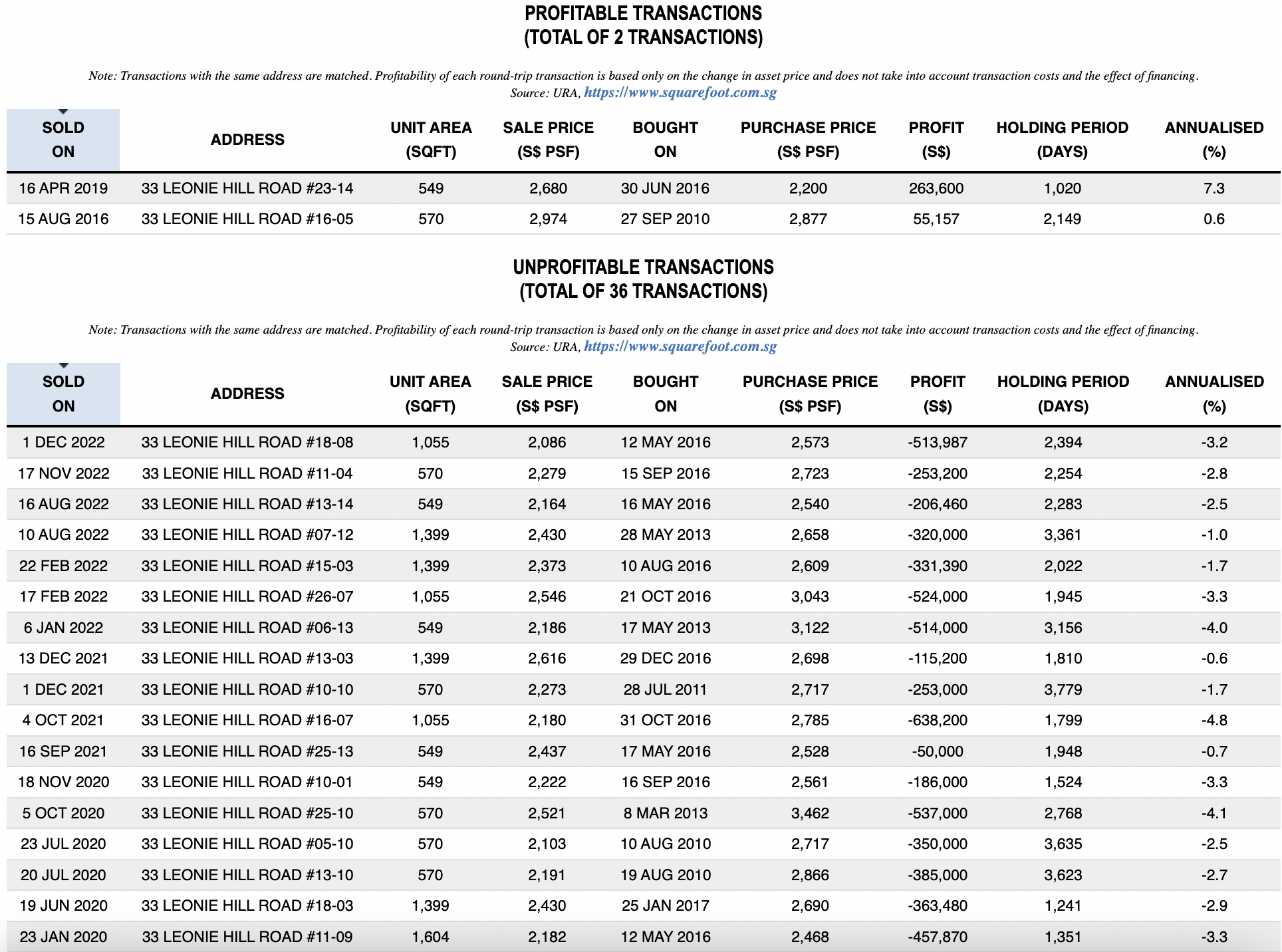Click sort arrow above SOLD ON in profitable table
The width and height of the screenshot is (1282, 952).
pyautogui.click(x=63, y=112)
